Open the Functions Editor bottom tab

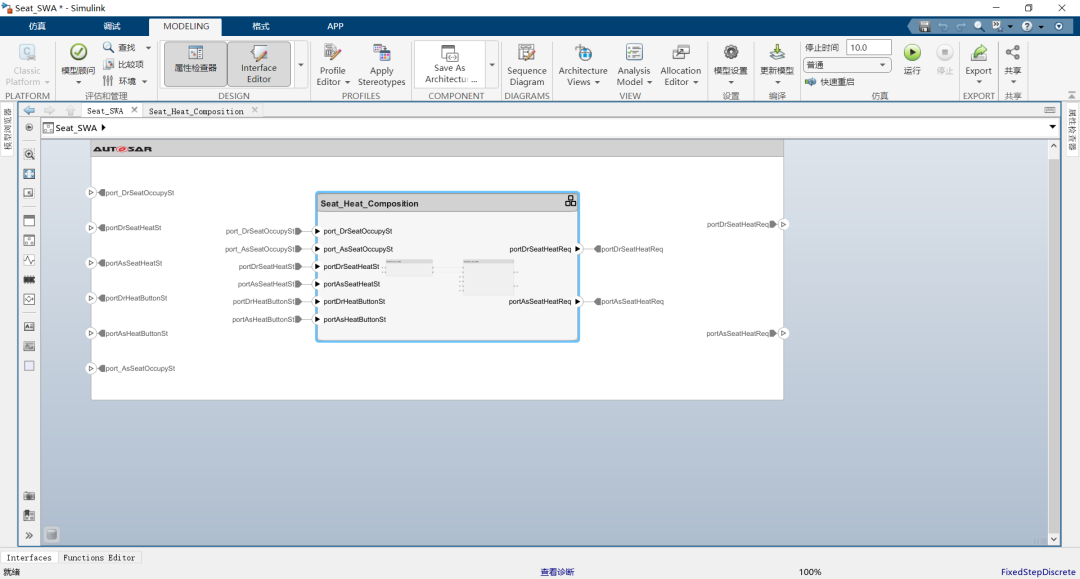[99, 558]
